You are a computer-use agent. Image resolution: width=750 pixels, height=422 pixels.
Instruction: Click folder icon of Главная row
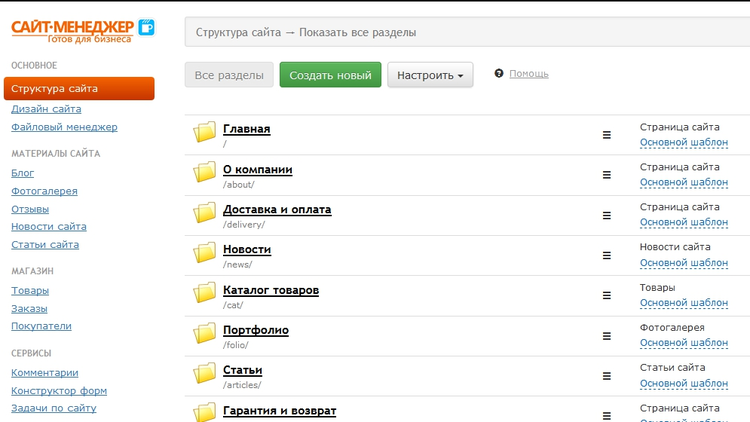(205, 132)
